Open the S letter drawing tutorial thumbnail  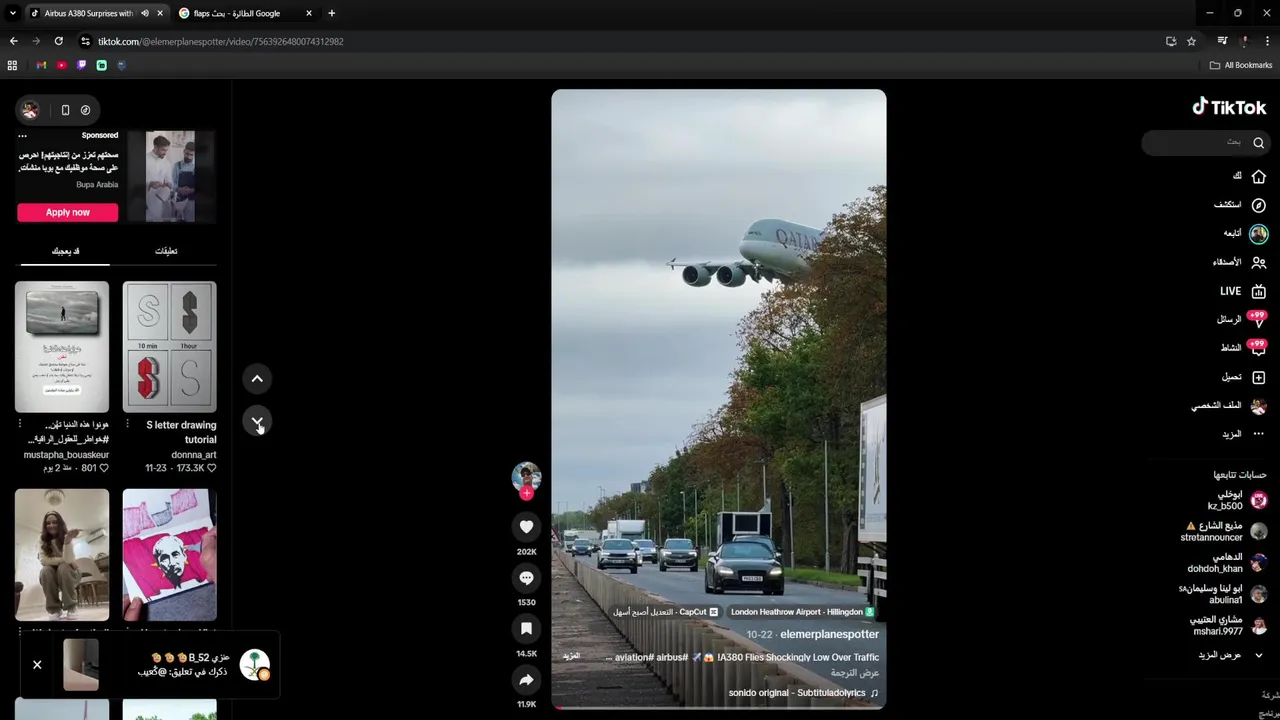point(169,347)
